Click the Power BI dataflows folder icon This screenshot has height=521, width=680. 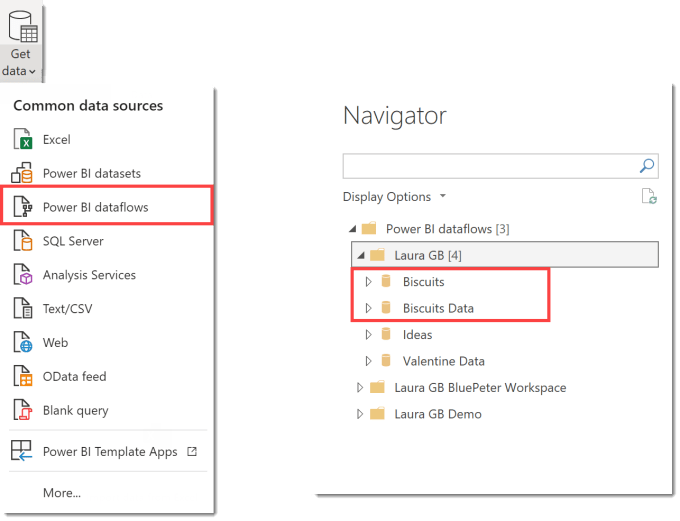pos(369,228)
